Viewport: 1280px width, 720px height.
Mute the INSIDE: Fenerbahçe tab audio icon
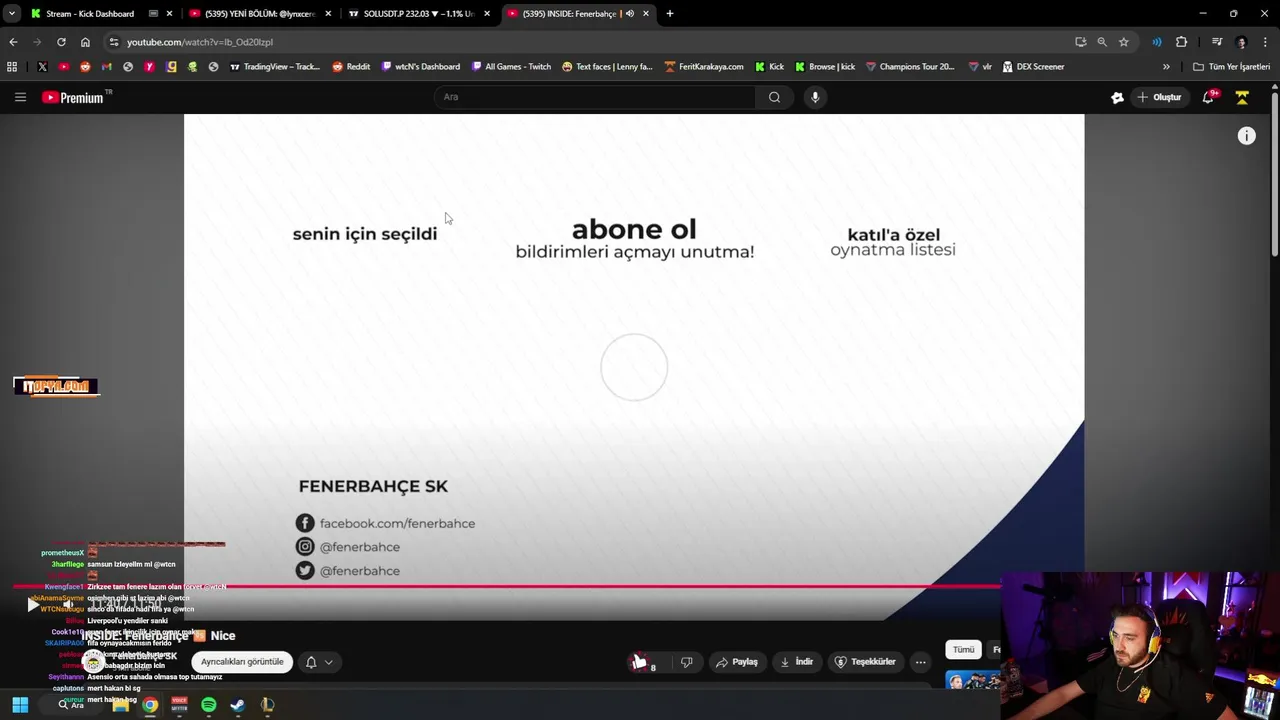[x=629, y=14]
